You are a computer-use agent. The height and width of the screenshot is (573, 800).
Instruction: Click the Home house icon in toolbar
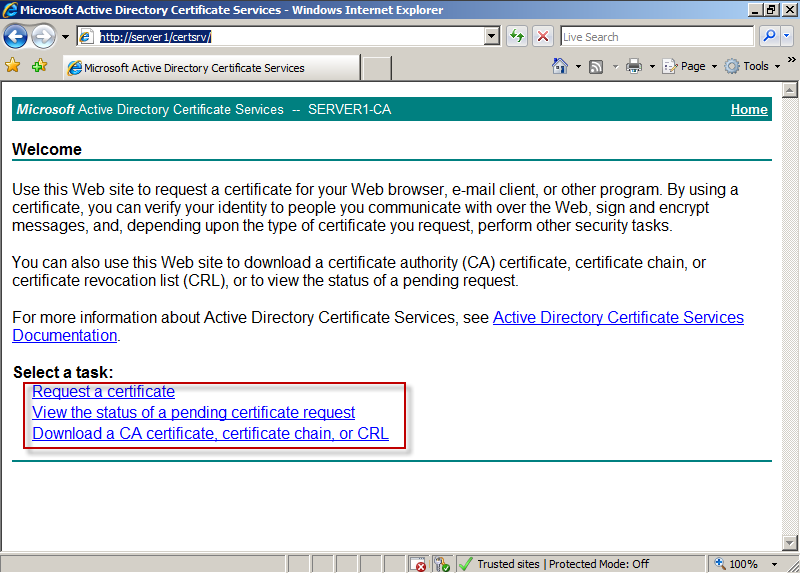pyautogui.click(x=561, y=66)
